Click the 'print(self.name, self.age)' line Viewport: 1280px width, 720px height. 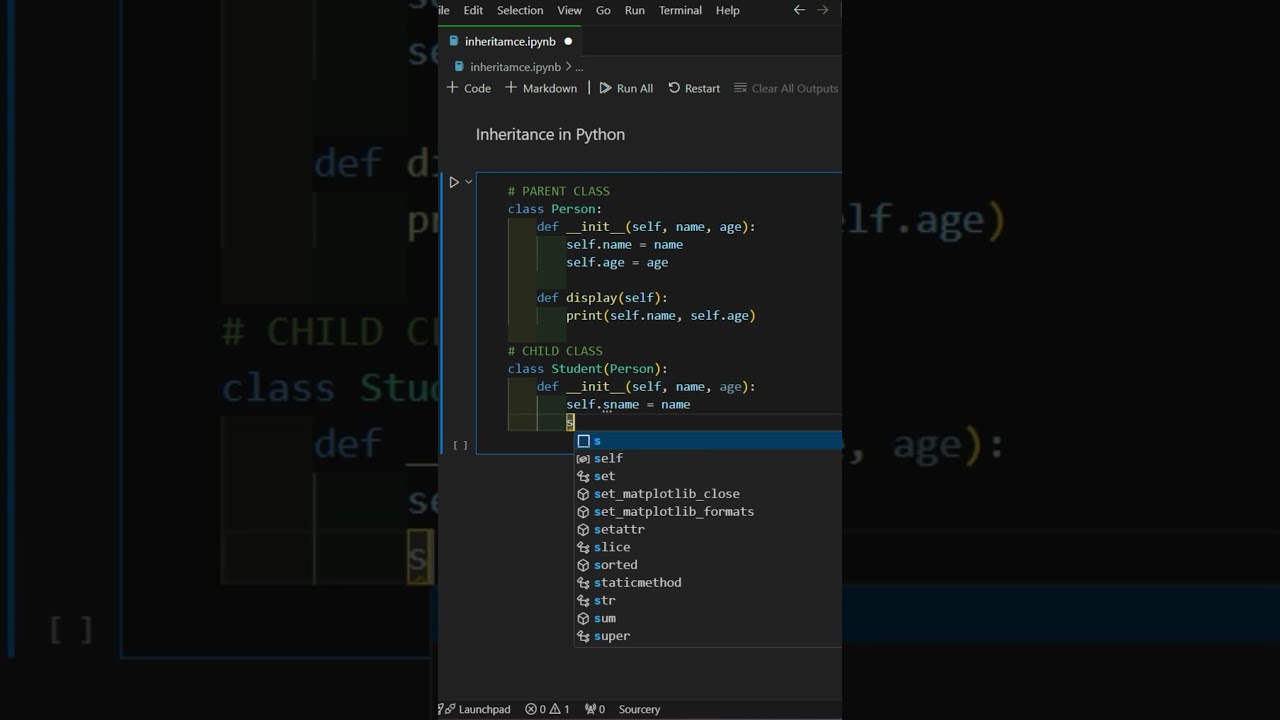pyautogui.click(x=661, y=315)
